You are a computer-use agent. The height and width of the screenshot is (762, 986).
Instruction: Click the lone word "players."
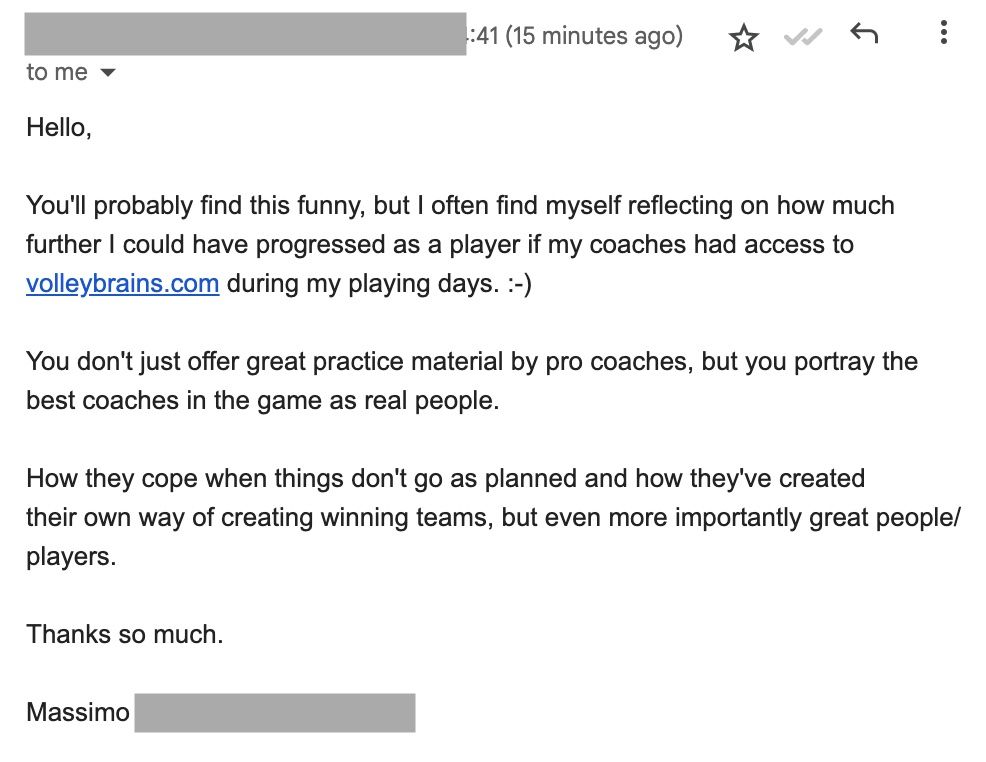tap(71, 557)
